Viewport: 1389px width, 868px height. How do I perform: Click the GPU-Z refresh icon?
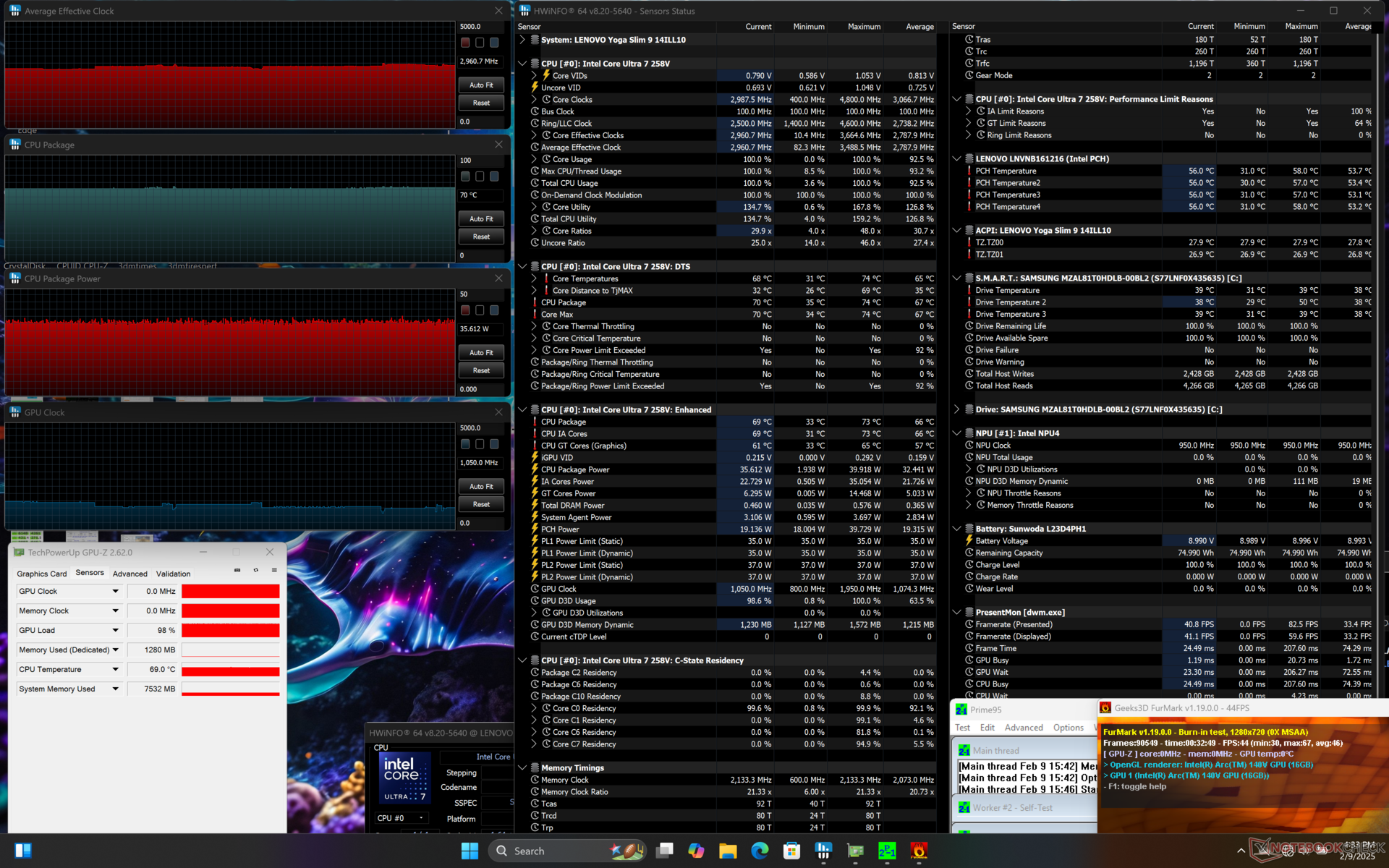click(255, 571)
